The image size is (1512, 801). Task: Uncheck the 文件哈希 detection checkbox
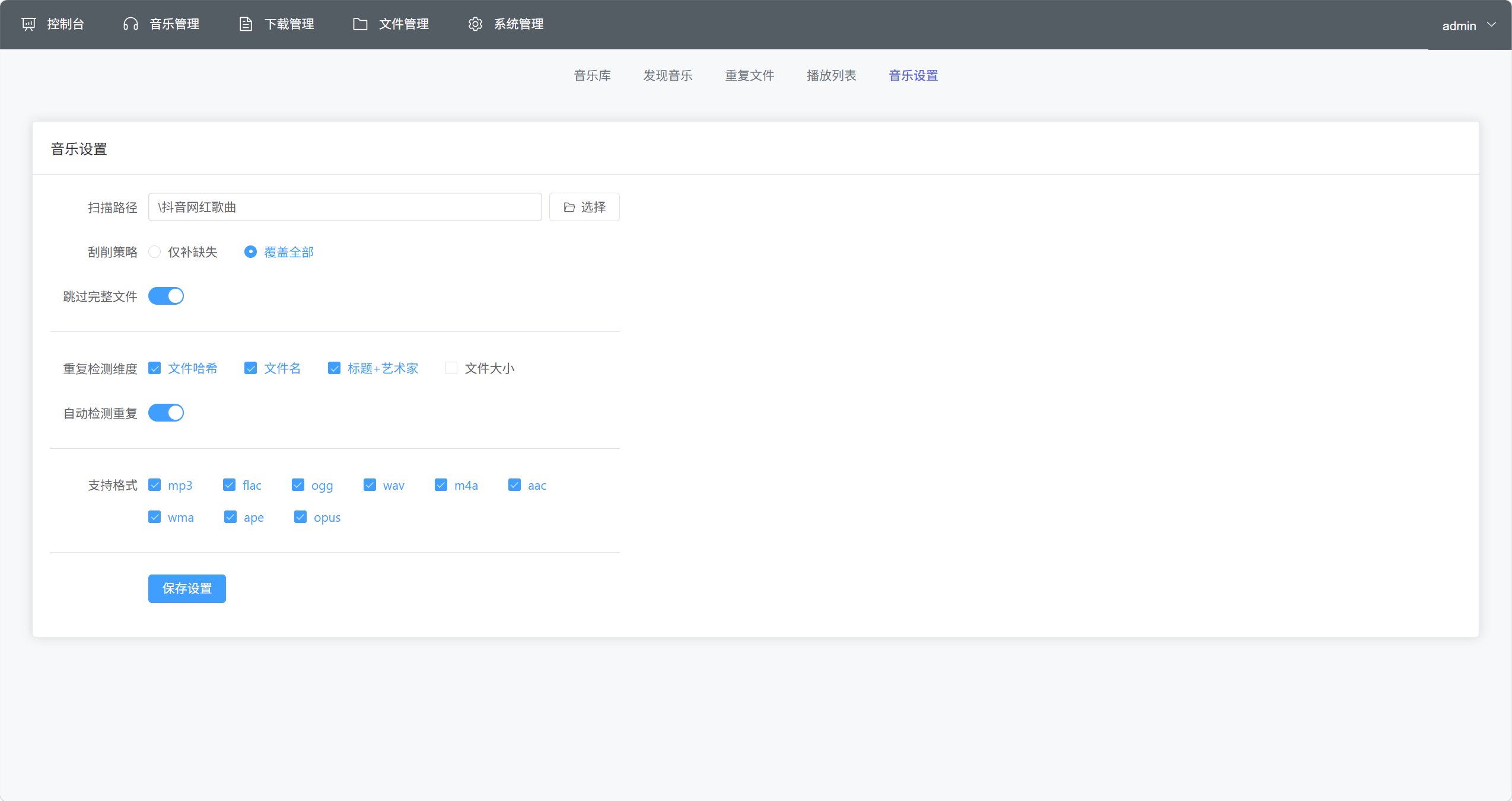[x=155, y=368]
